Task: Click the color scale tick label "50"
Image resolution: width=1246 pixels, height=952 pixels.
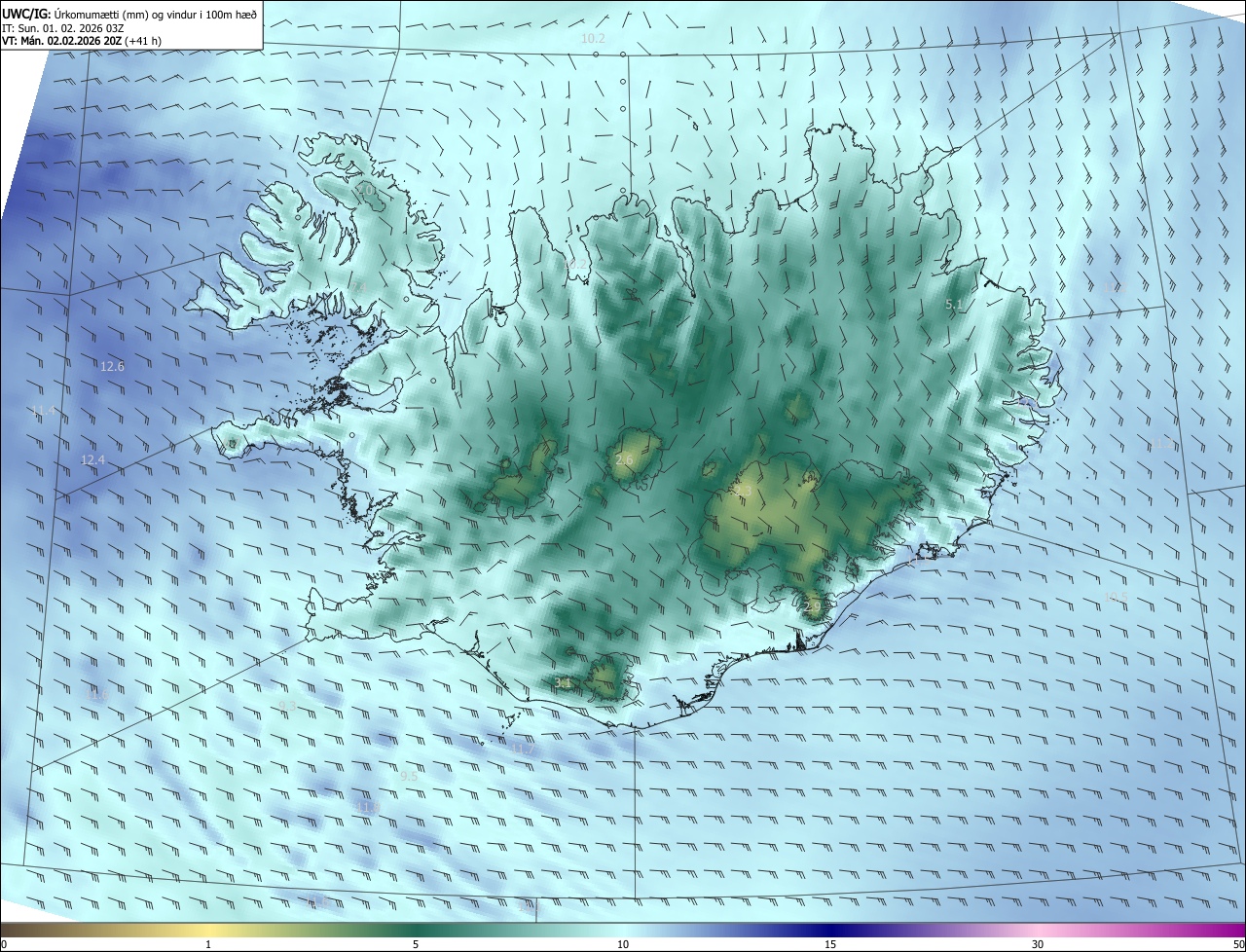Action: (1238, 944)
